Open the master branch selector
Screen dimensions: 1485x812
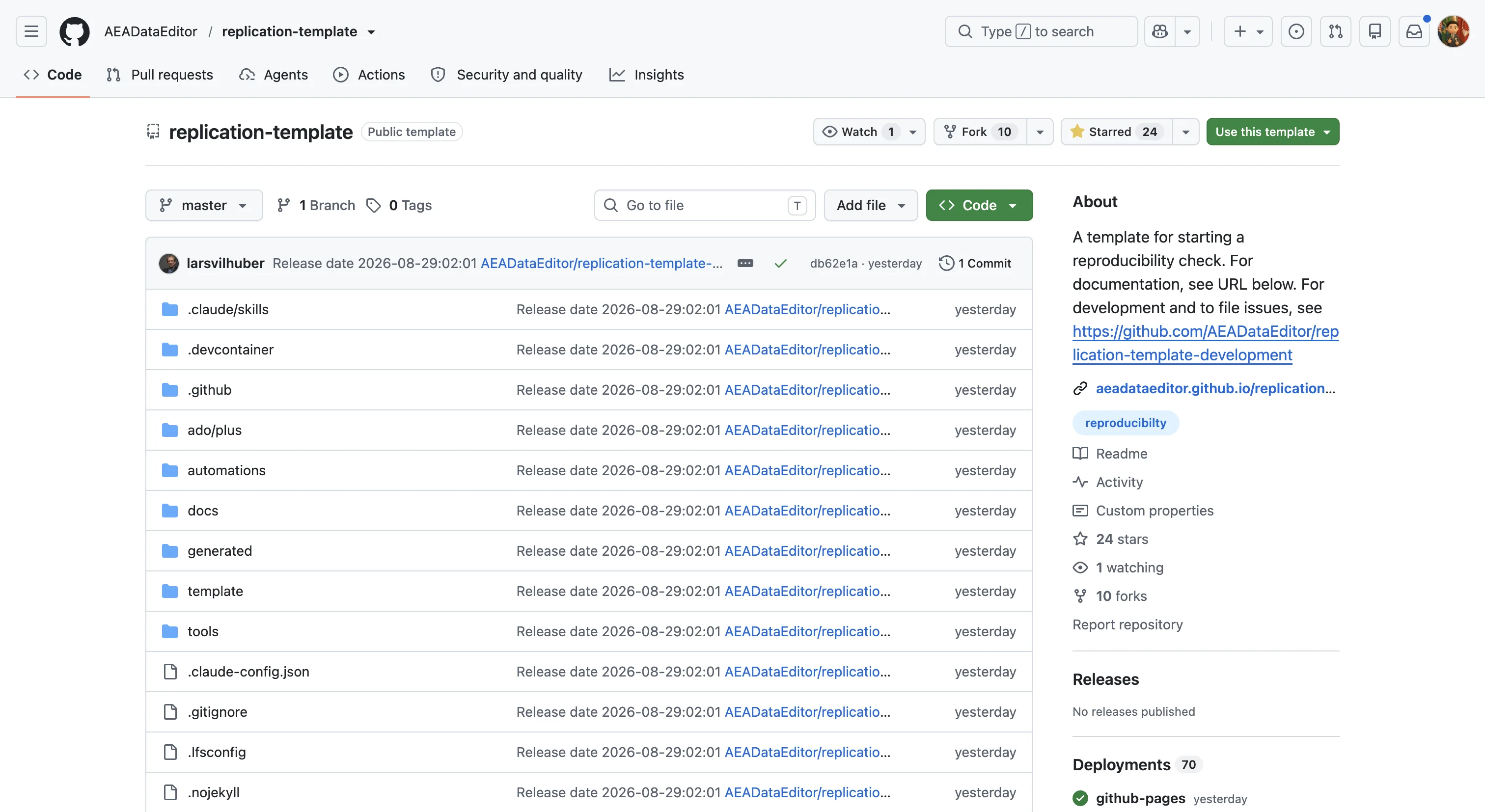click(204, 206)
